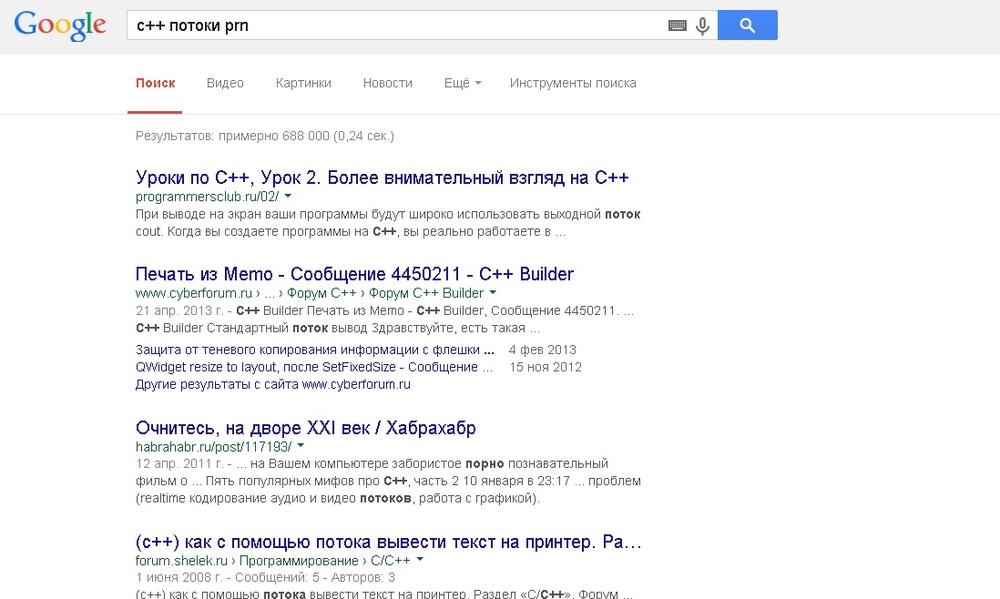Viewport: 1000px width, 599px height.
Task: Click the blue search magnifier button
Action: click(x=747, y=25)
